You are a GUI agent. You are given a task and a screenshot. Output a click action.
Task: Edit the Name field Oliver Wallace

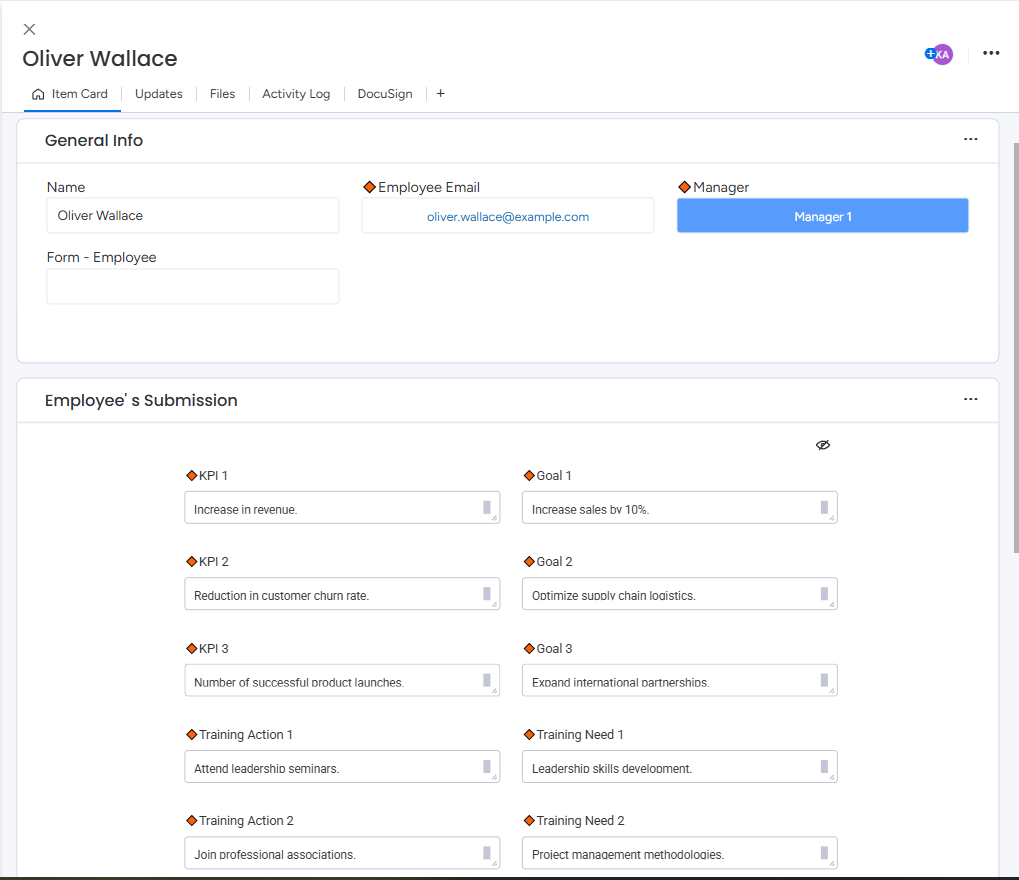[x=192, y=216]
